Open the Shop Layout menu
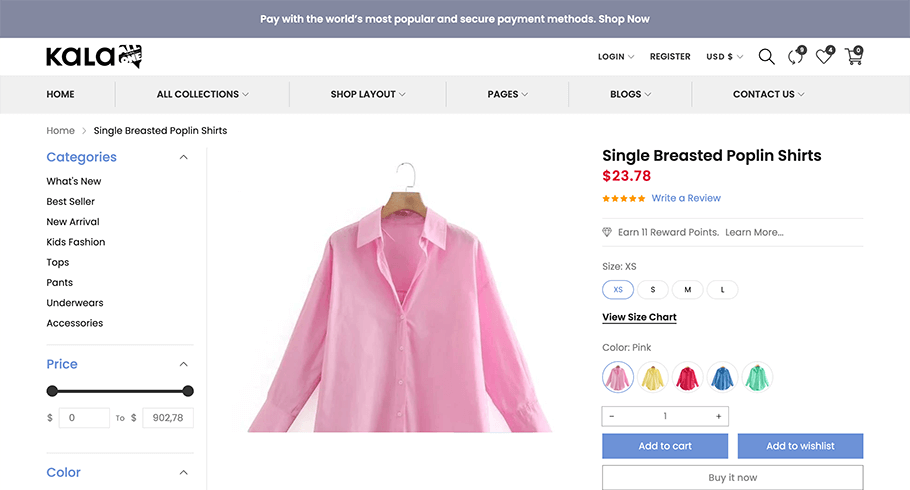The image size is (910, 490). [368, 94]
